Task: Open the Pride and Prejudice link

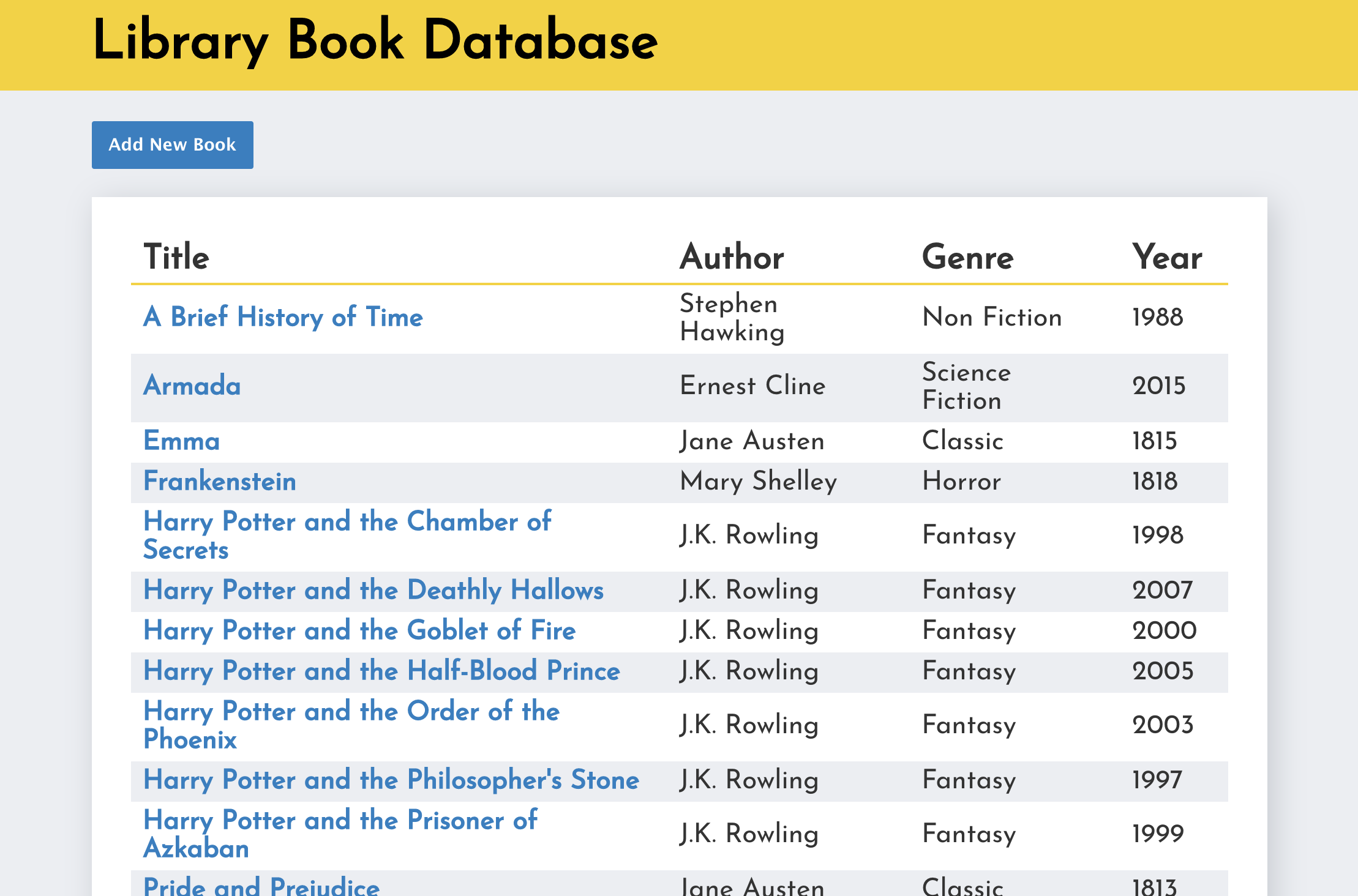Action: 261,886
